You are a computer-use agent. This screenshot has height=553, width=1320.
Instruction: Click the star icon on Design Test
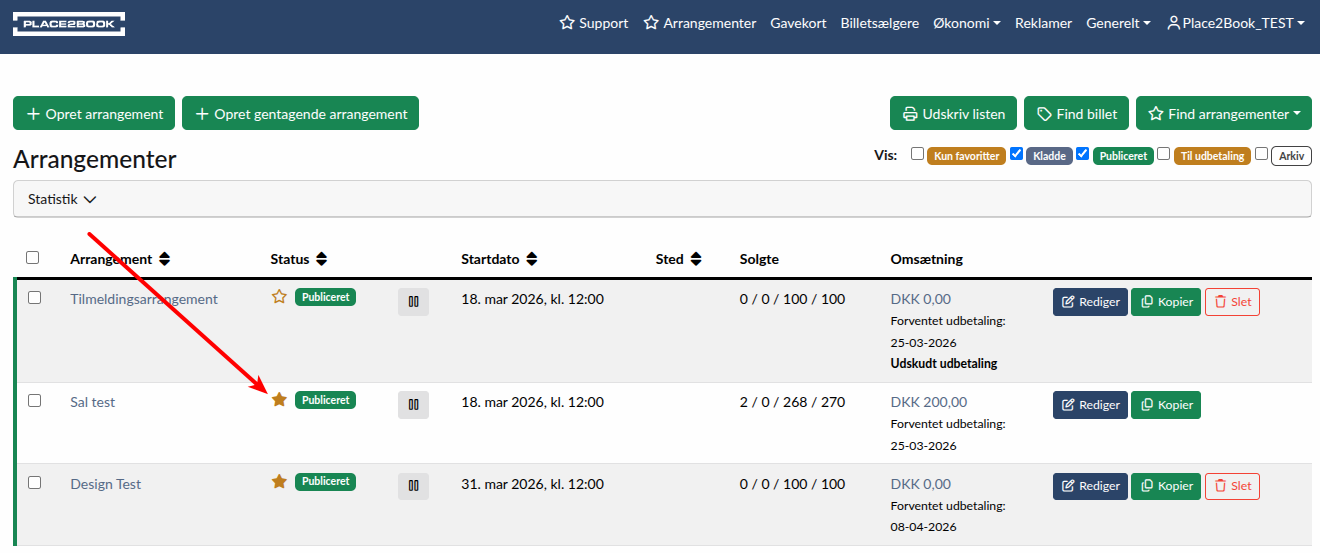pos(279,482)
